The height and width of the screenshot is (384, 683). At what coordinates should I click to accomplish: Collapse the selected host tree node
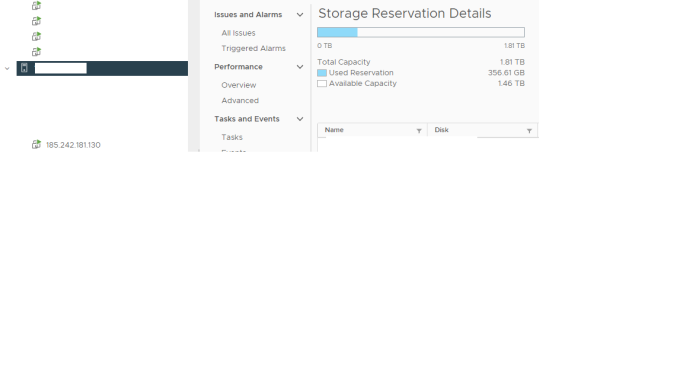click(7, 68)
